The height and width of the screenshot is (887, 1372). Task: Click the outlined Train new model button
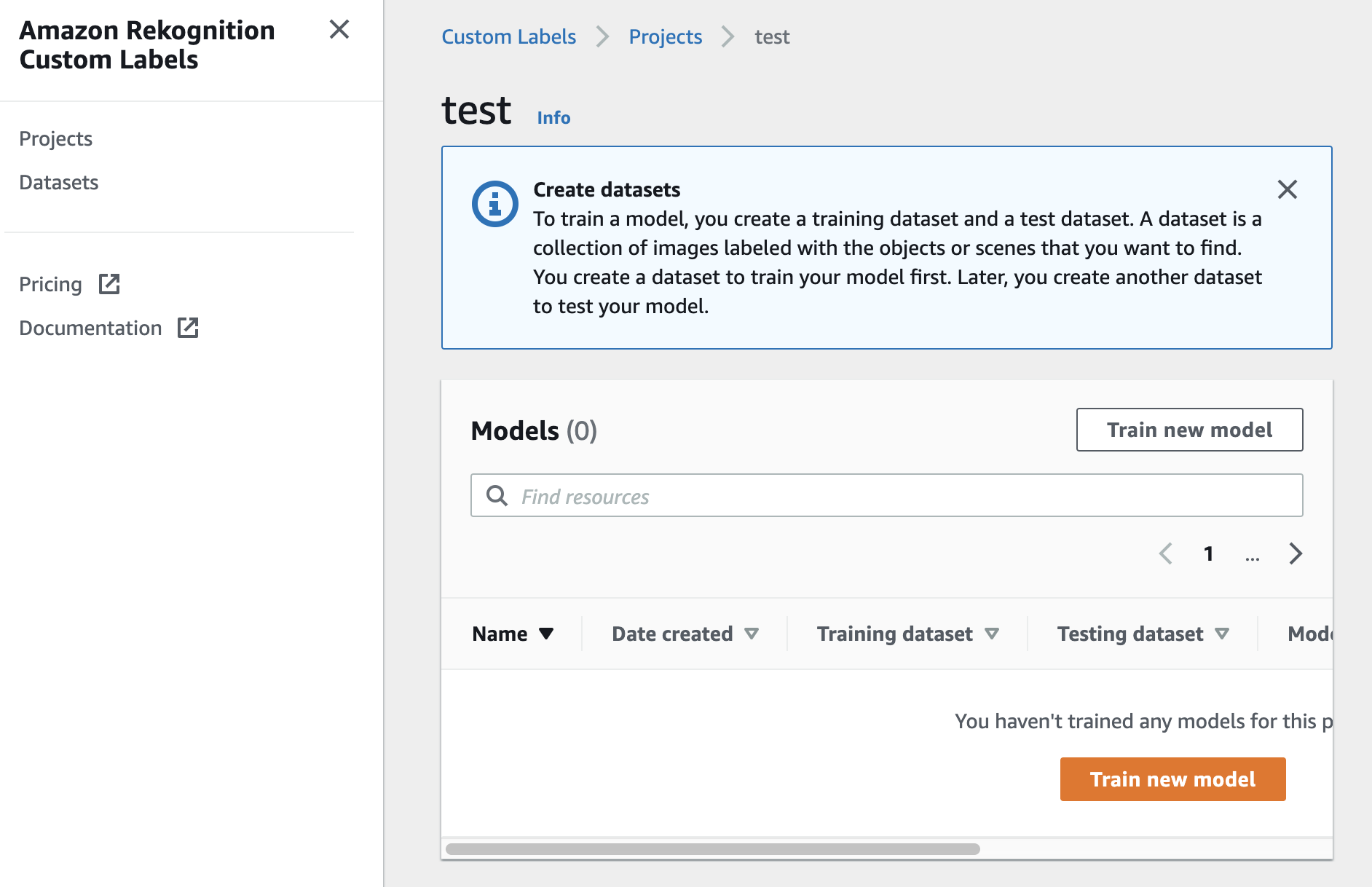(x=1189, y=430)
